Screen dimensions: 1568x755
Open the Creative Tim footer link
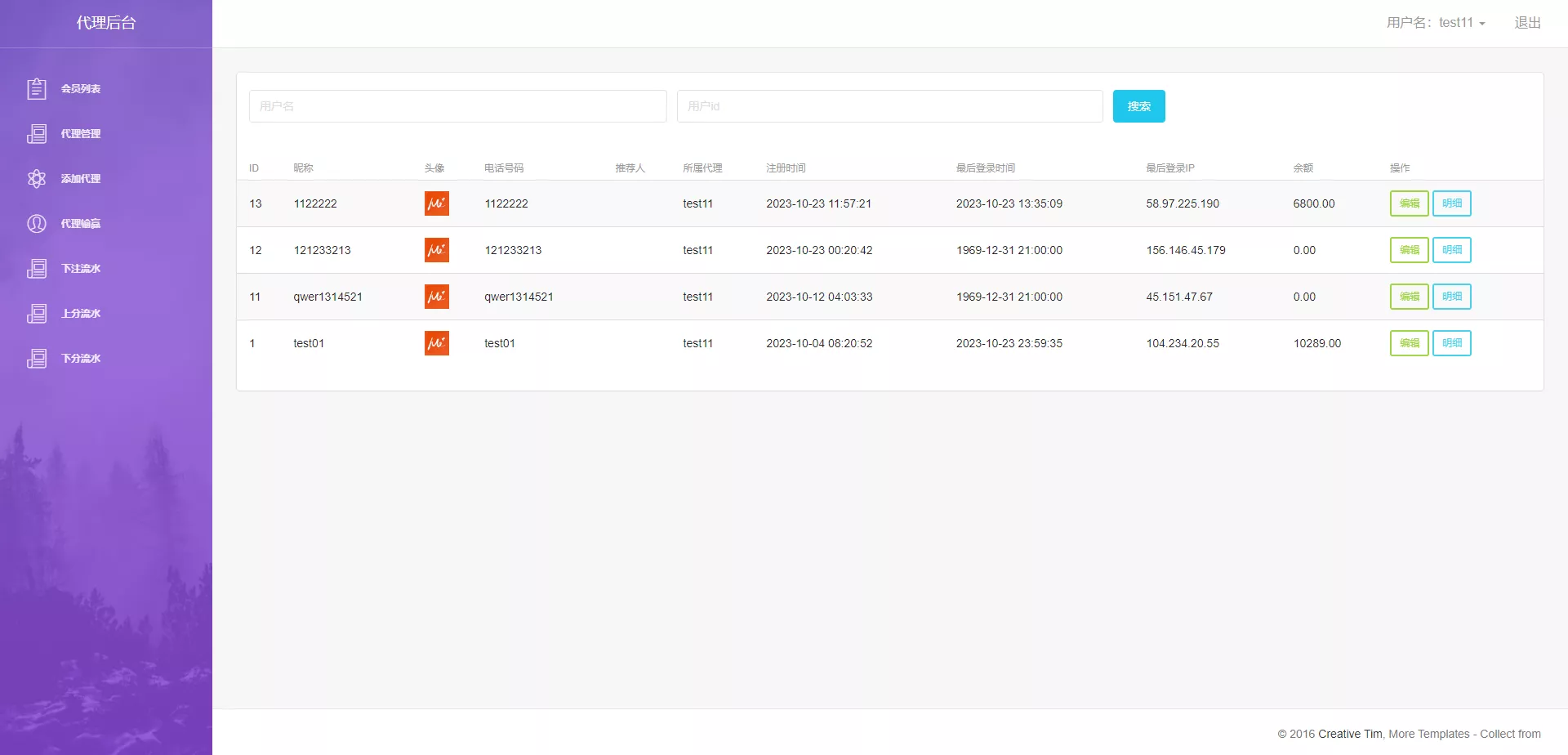coord(1350,734)
